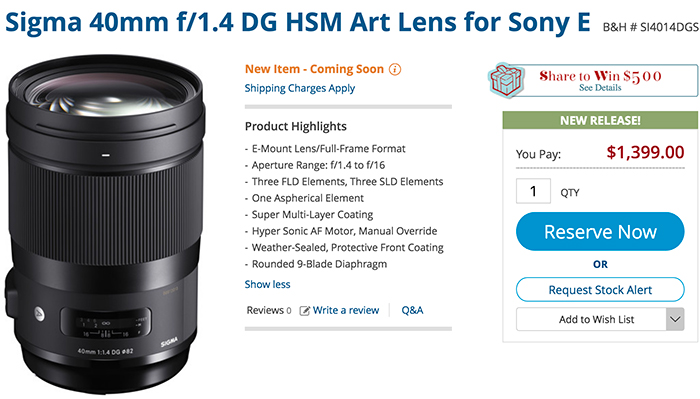Click See Details under Share to Win
The width and height of the screenshot is (700, 399).
[x=600, y=88]
